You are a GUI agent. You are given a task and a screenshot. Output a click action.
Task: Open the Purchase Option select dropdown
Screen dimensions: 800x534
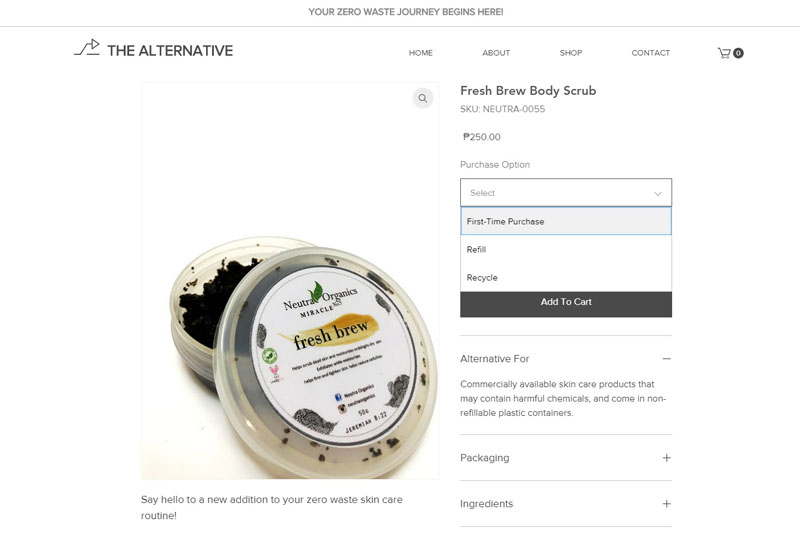point(566,193)
